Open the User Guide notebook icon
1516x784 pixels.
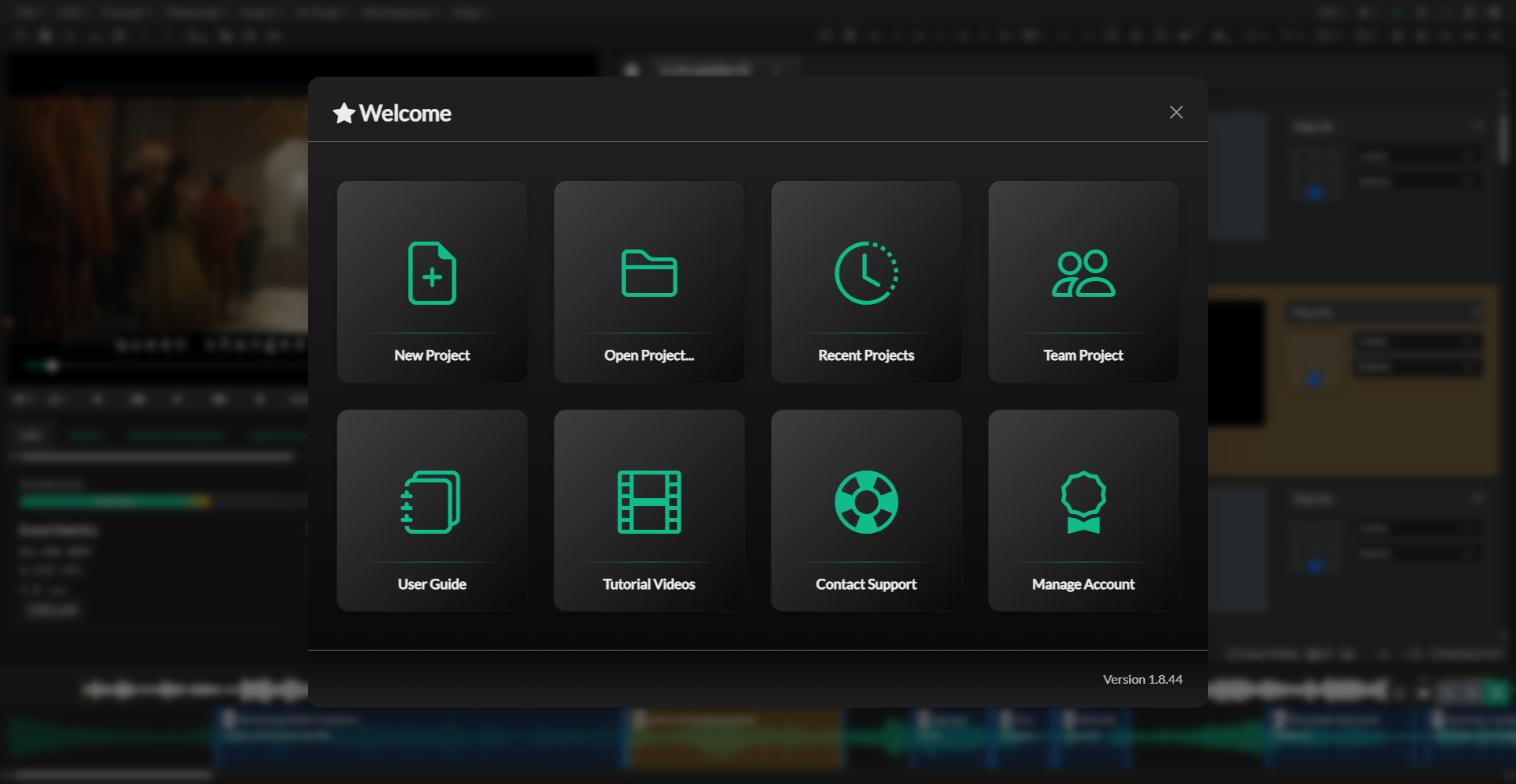(x=432, y=502)
